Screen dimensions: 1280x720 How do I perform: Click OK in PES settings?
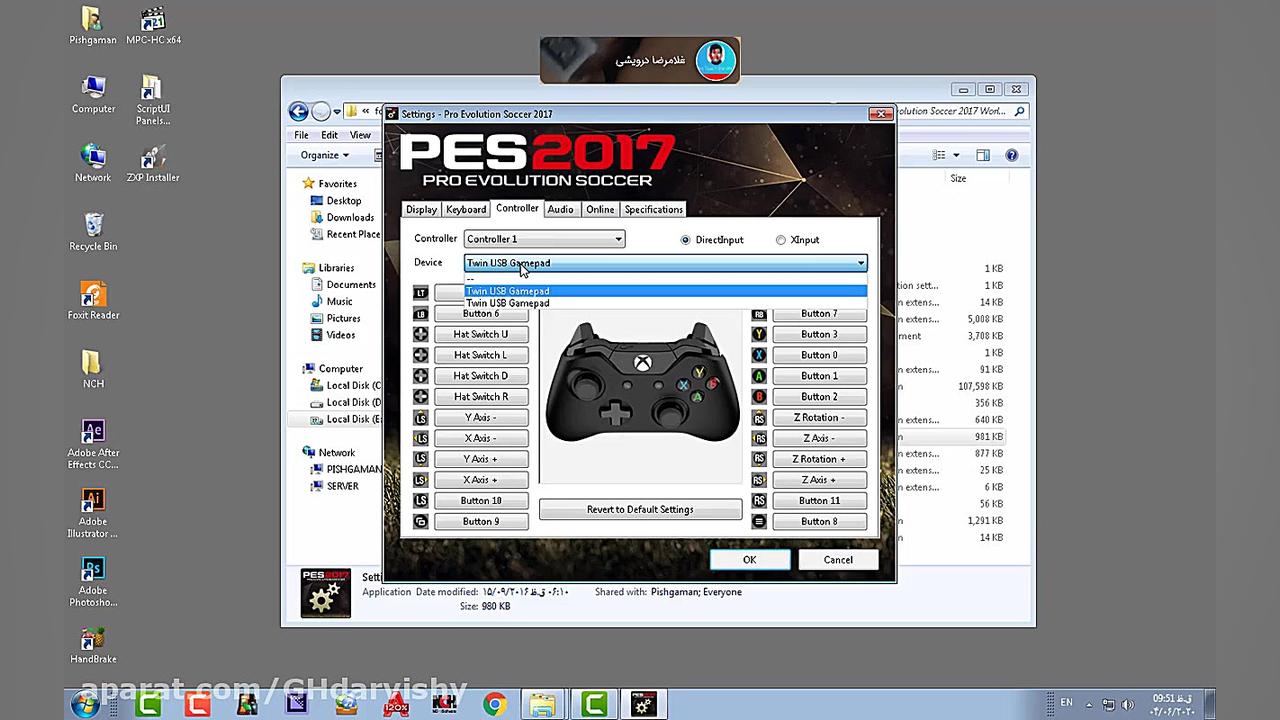pyautogui.click(x=749, y=560)
